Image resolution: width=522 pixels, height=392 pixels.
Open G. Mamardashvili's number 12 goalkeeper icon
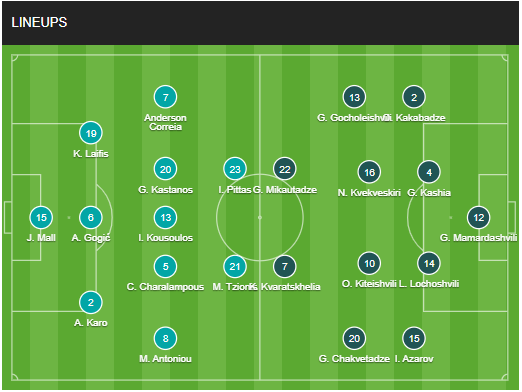[479, 218]
